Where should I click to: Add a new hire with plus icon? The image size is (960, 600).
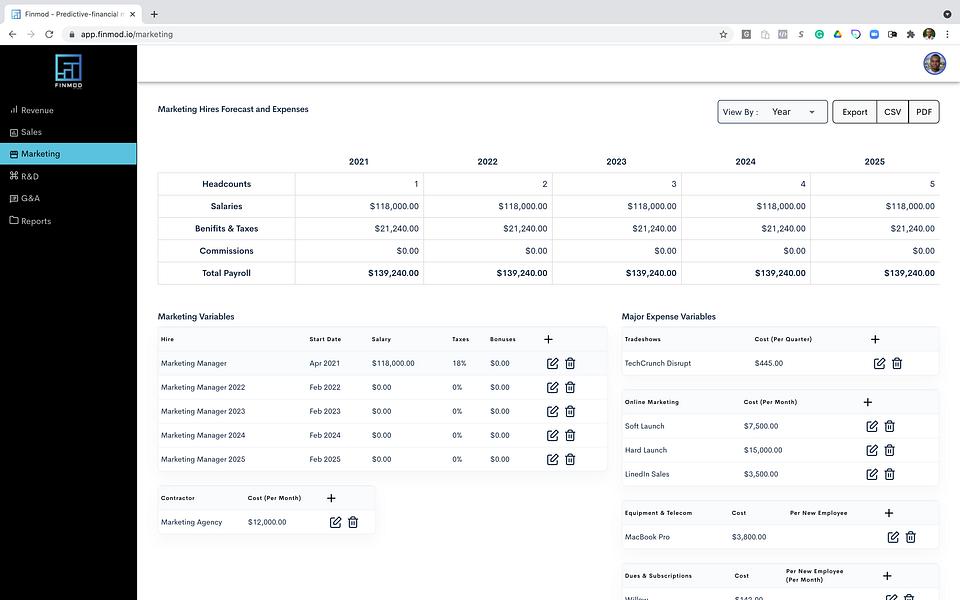pos(549,339)
